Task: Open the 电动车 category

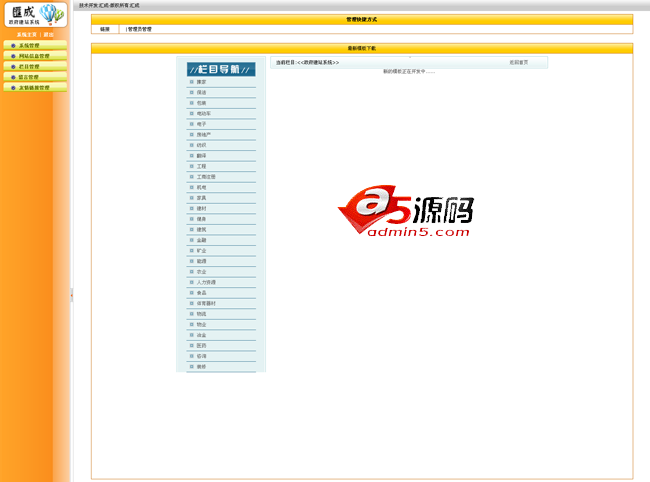Action: (204, 114)
